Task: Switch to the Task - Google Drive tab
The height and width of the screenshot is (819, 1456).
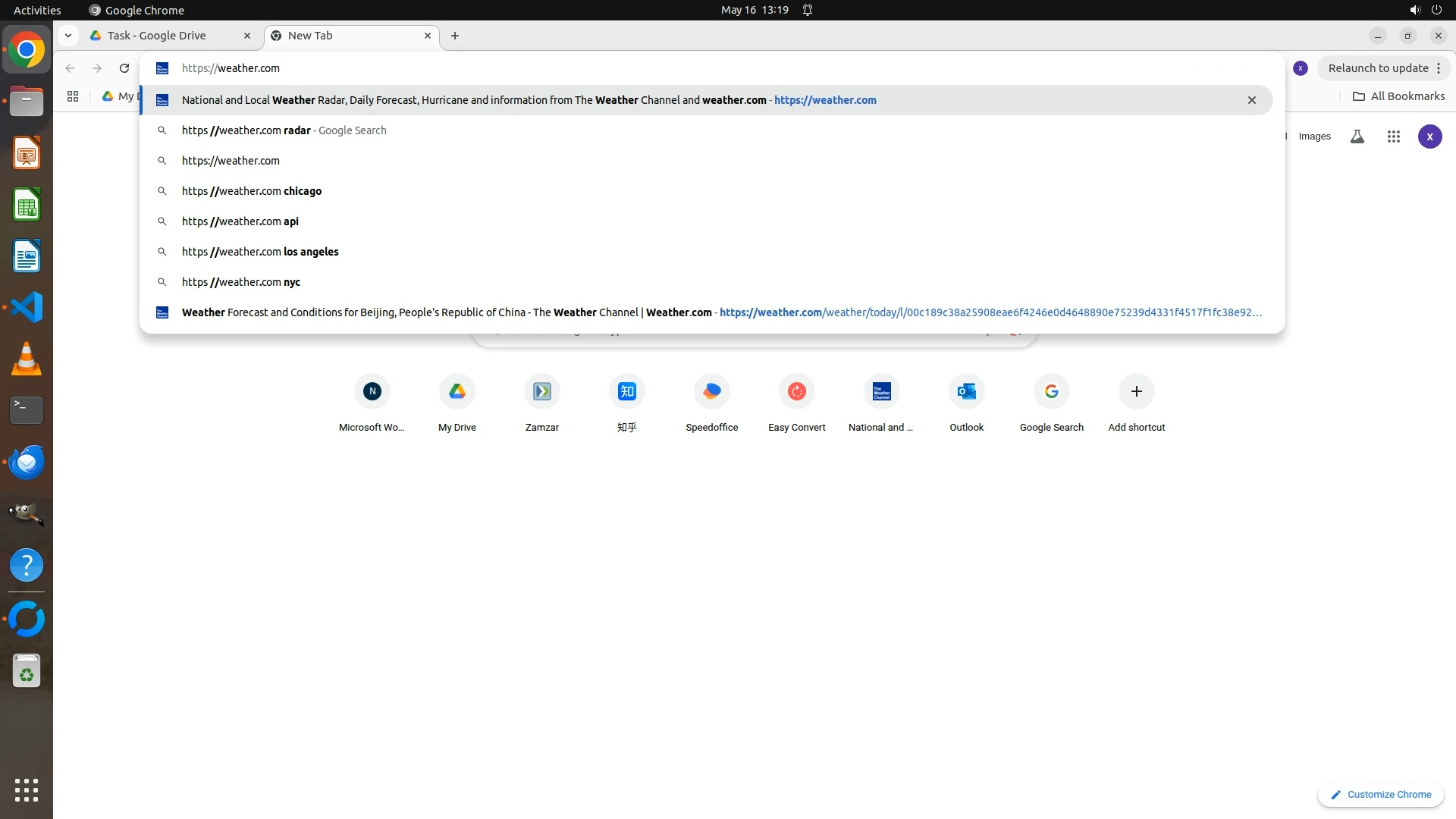Action: (x=157, y=36)
